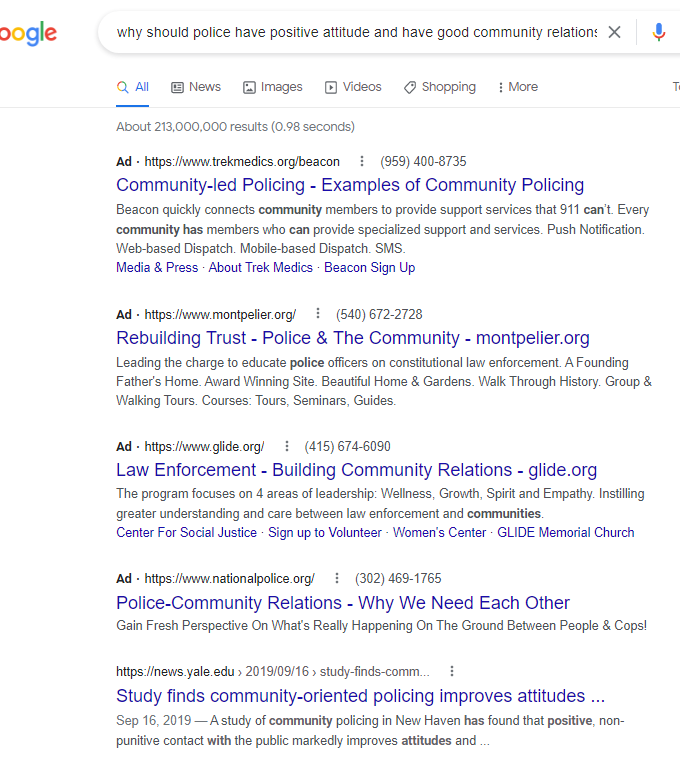This screenshot has width=680, height=765.
Task: Switch to the Images tab
Action: click(x=273, y=87)
